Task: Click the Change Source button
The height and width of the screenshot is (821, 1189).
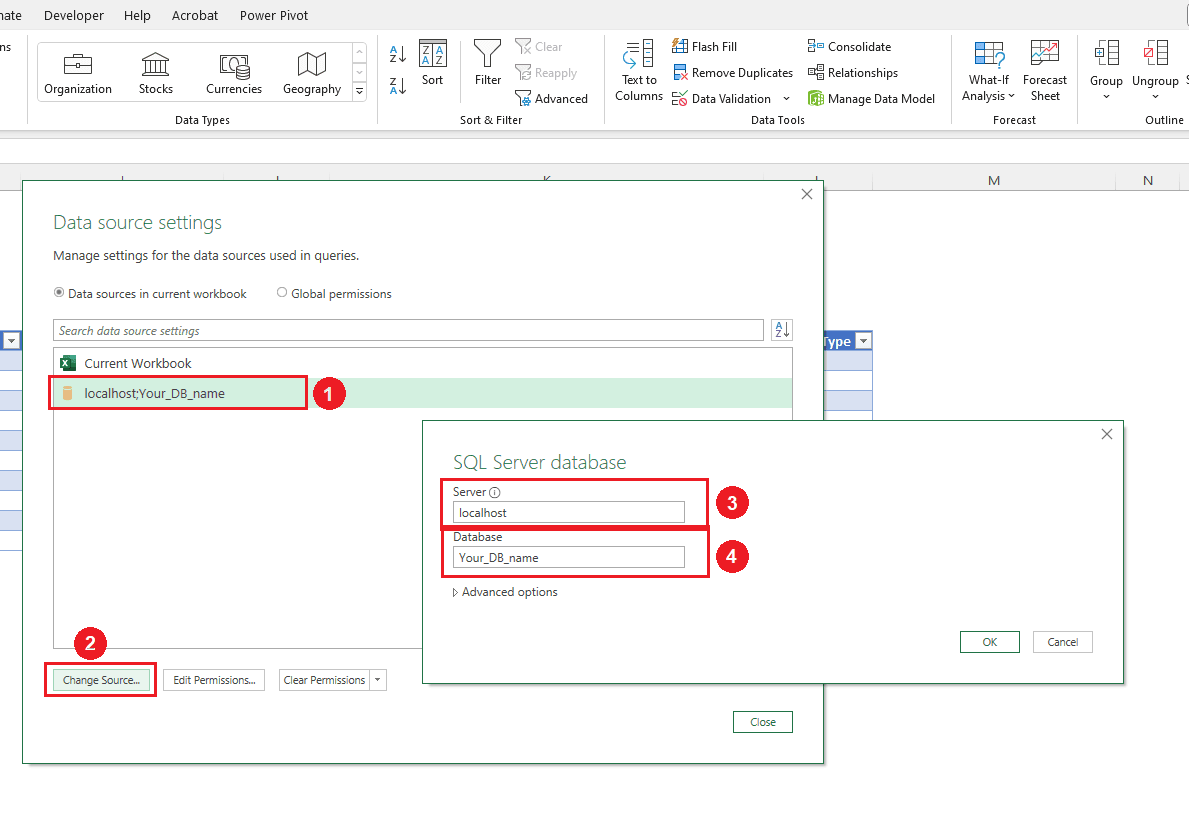Action: (x=100, y=680)
